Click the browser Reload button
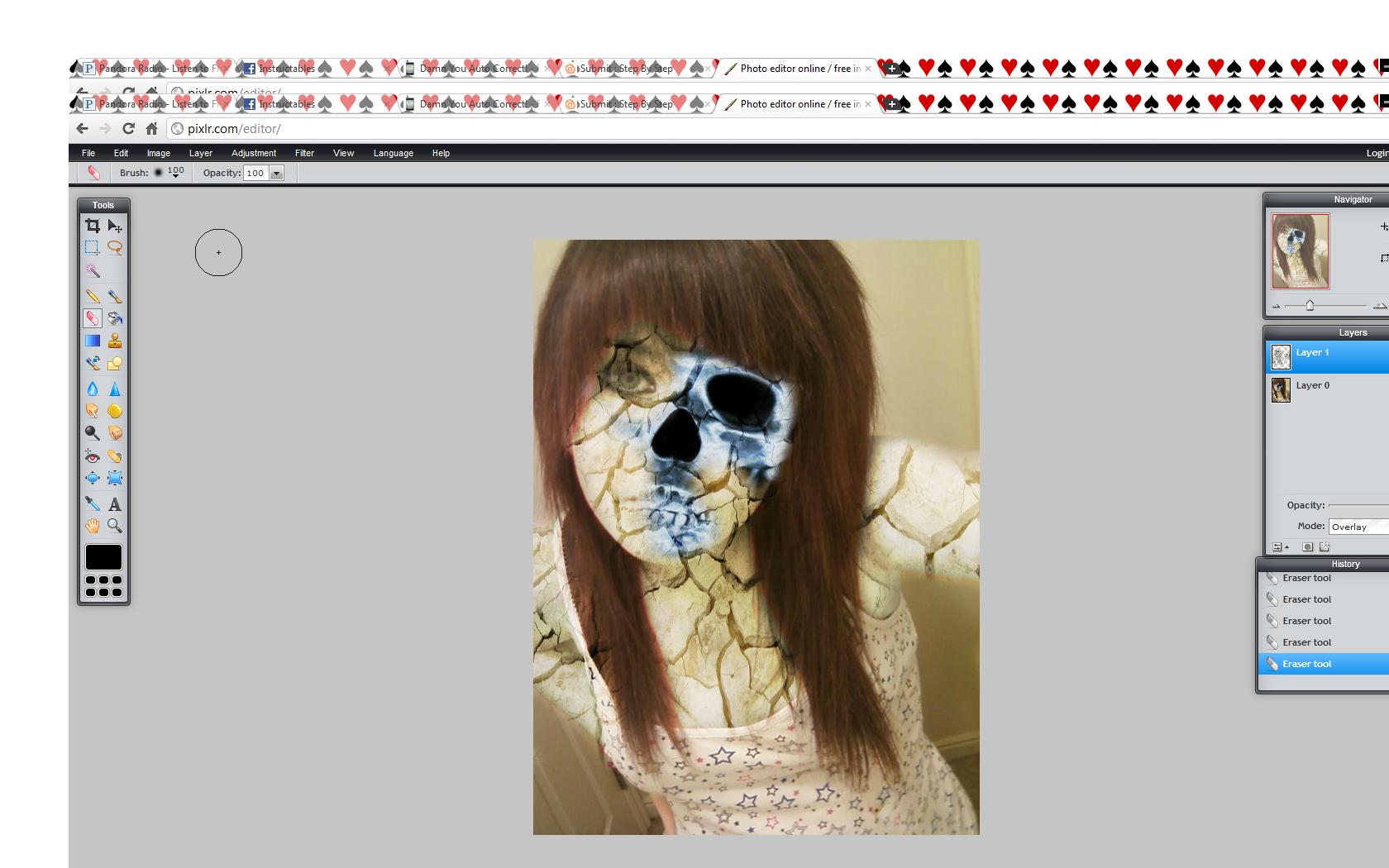 pyautogui.click(x=128, y=128)
